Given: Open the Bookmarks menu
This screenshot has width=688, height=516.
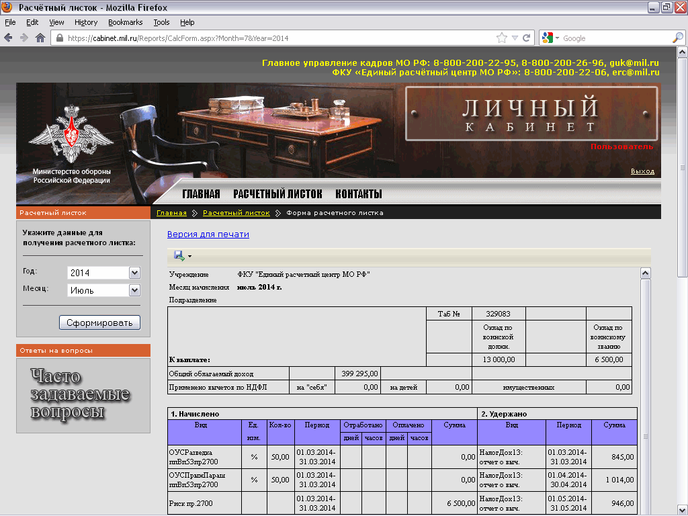Looking at the screenshot, I should tap(125, 22).
